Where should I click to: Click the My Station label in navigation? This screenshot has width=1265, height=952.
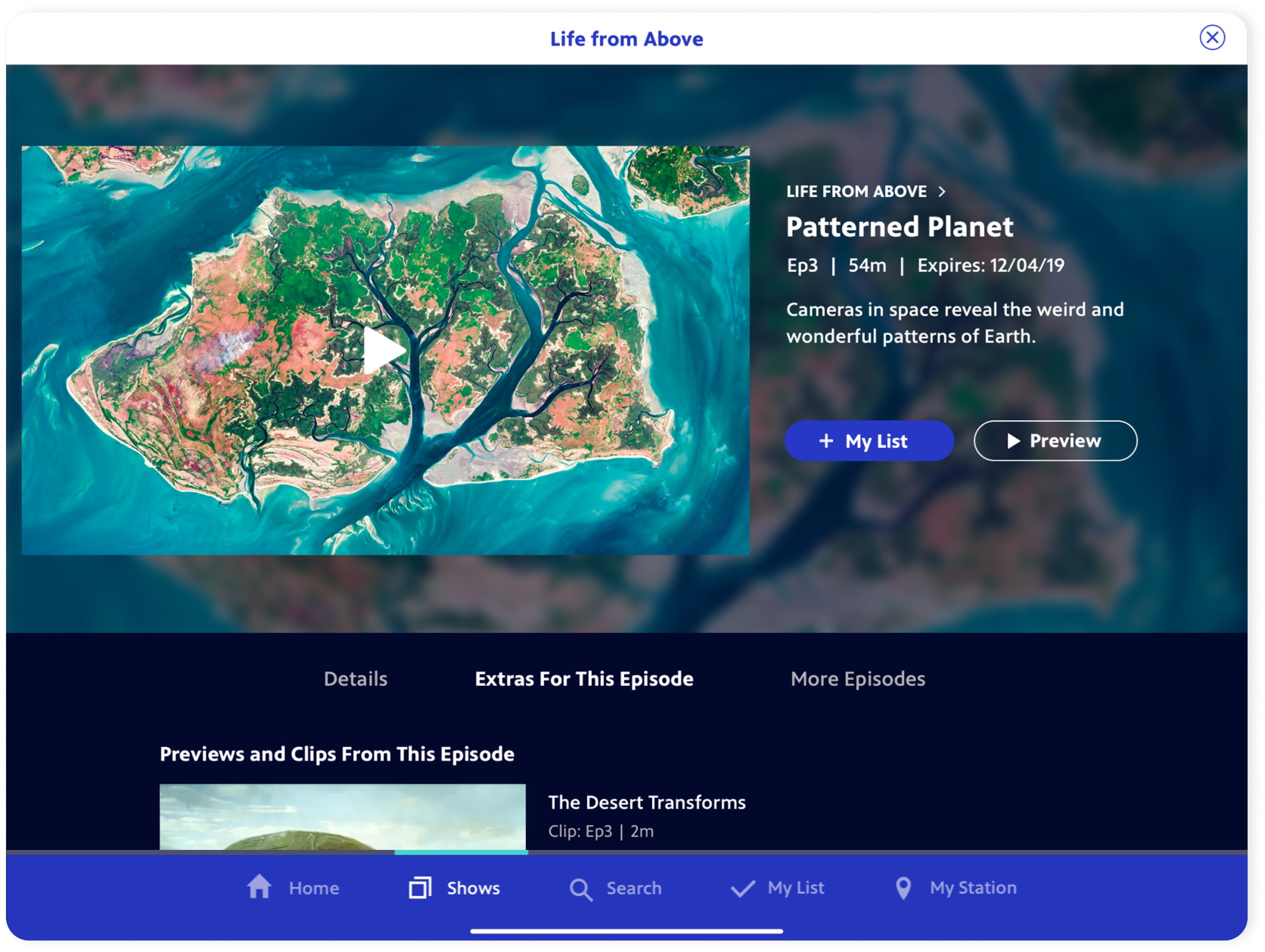(973, 887)
